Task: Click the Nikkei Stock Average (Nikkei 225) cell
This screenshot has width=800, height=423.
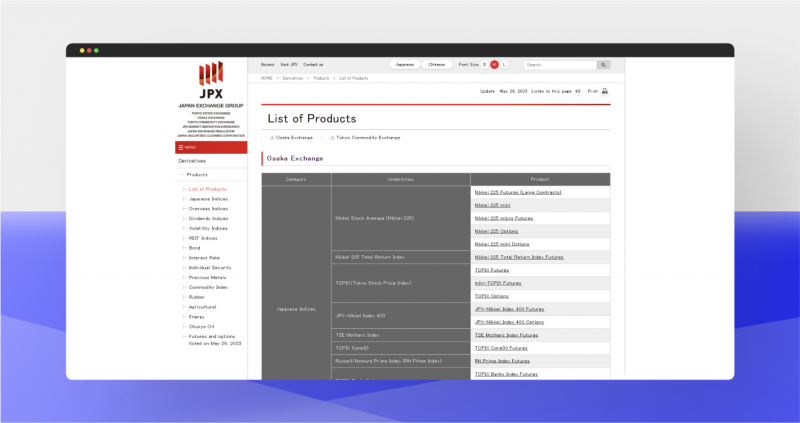Action: pos(401,218)
